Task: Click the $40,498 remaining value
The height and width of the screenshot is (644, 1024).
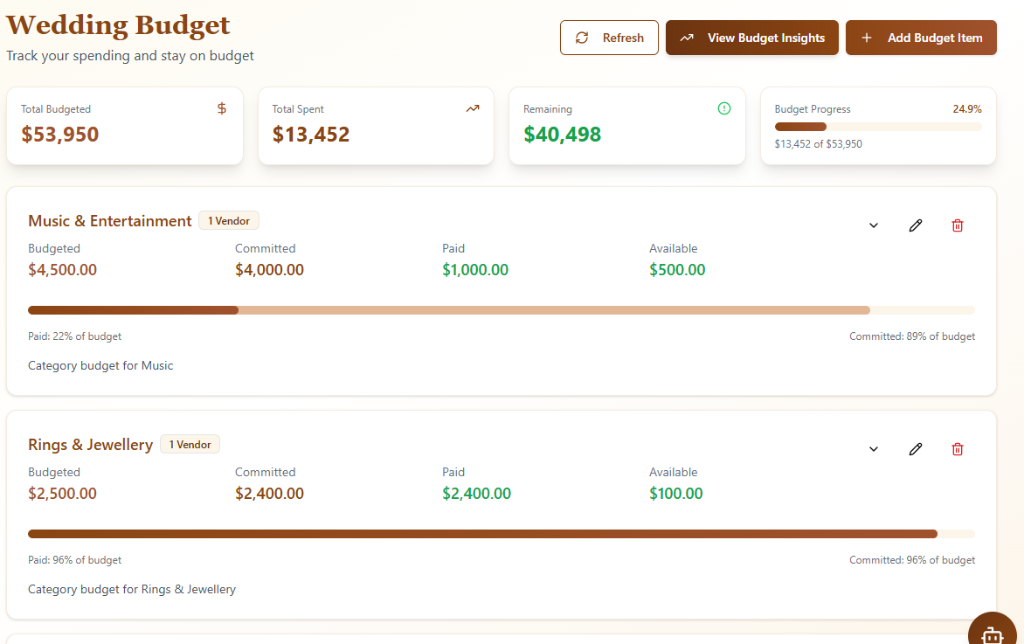Action: (x=562, y=135)
